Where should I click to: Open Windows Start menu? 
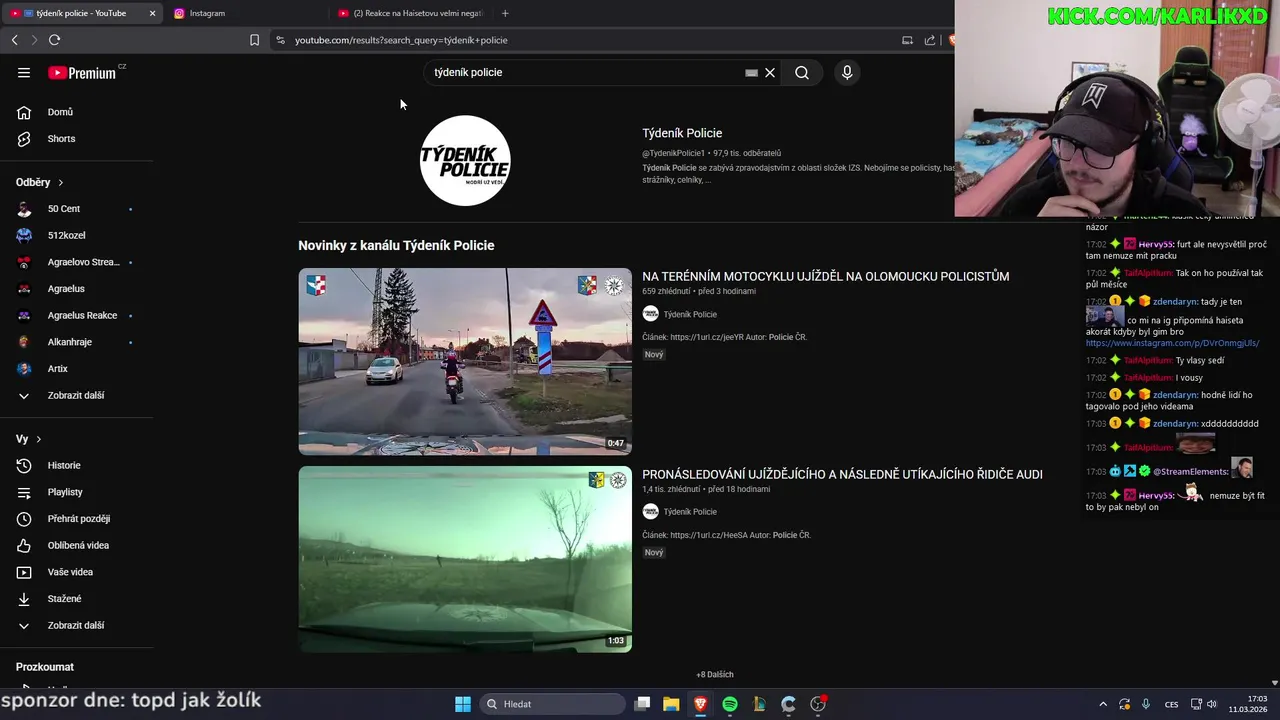click(463, 704)
